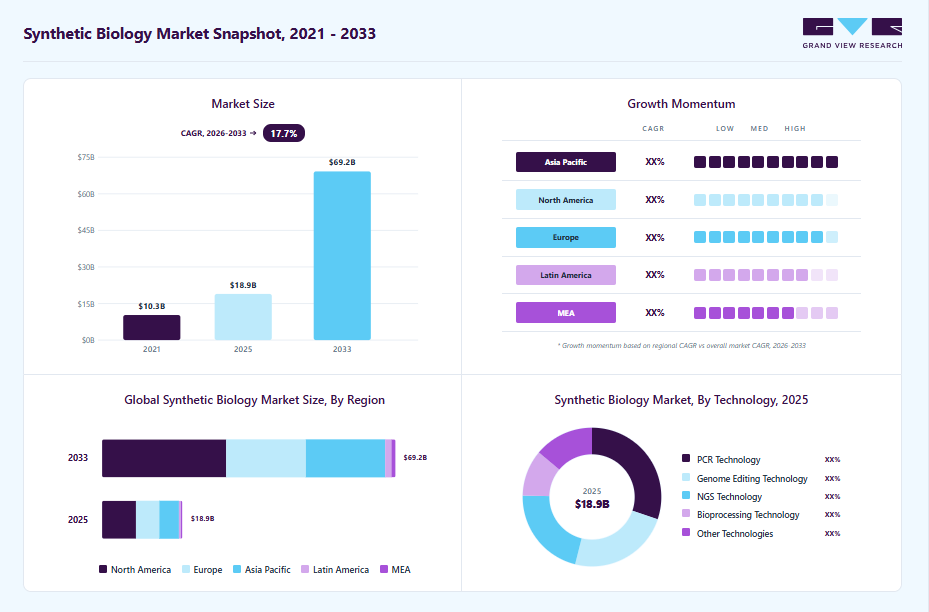Click the $18.9B donut center value
The image size is (929, 612).
(592, 504)
